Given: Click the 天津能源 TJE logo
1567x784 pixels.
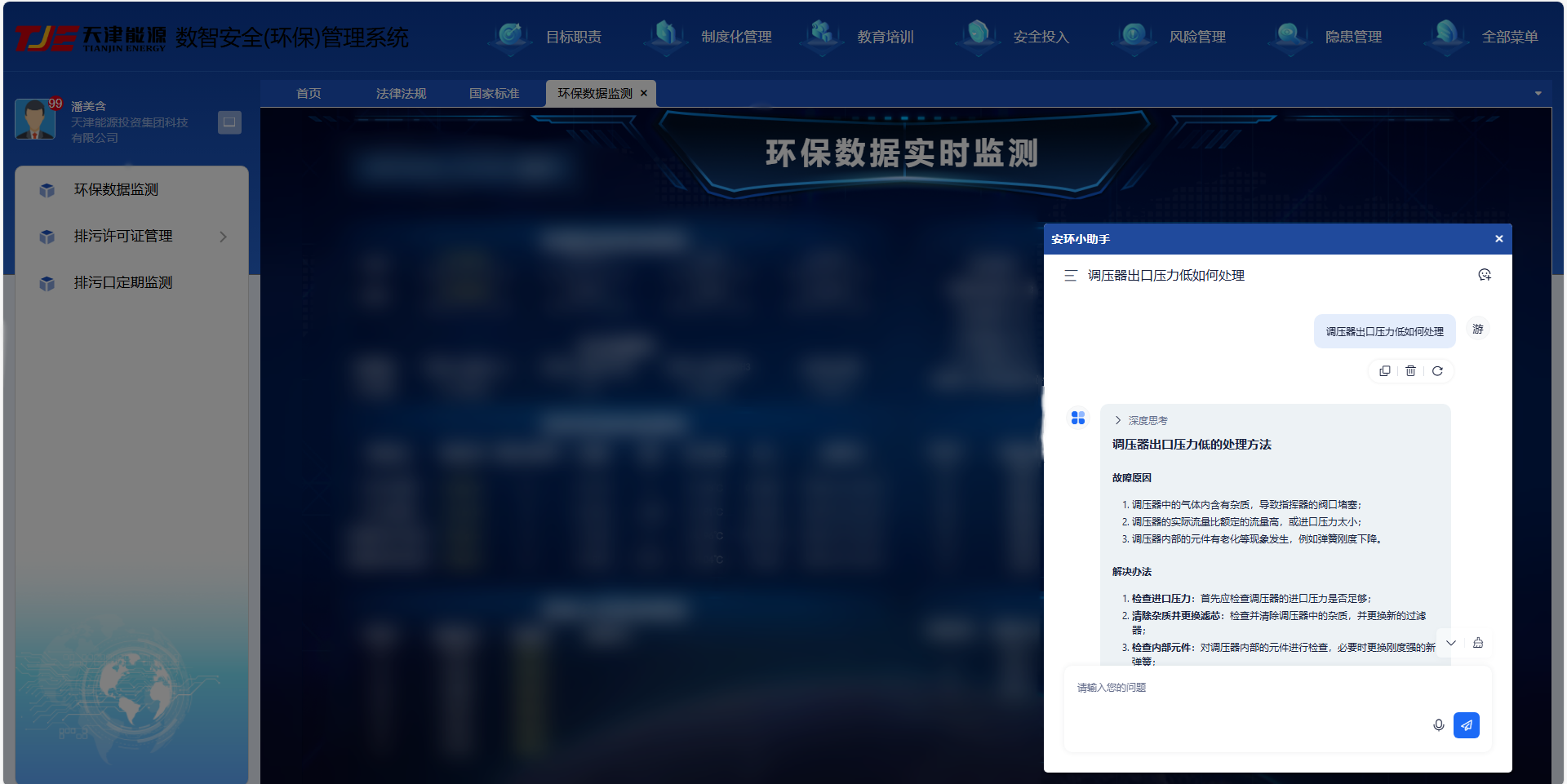Looking at the screenshot, I should click(x=91, y=38).
